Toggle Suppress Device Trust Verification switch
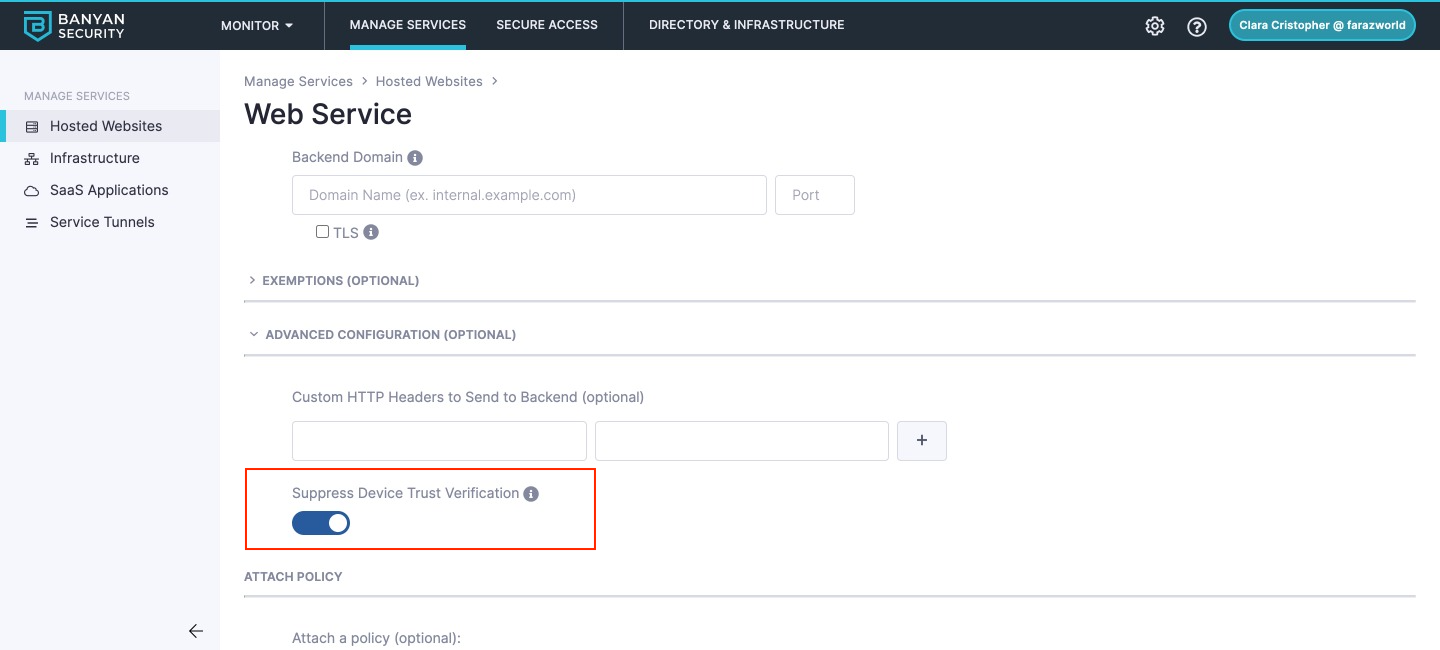 click(x=321, y=523)
